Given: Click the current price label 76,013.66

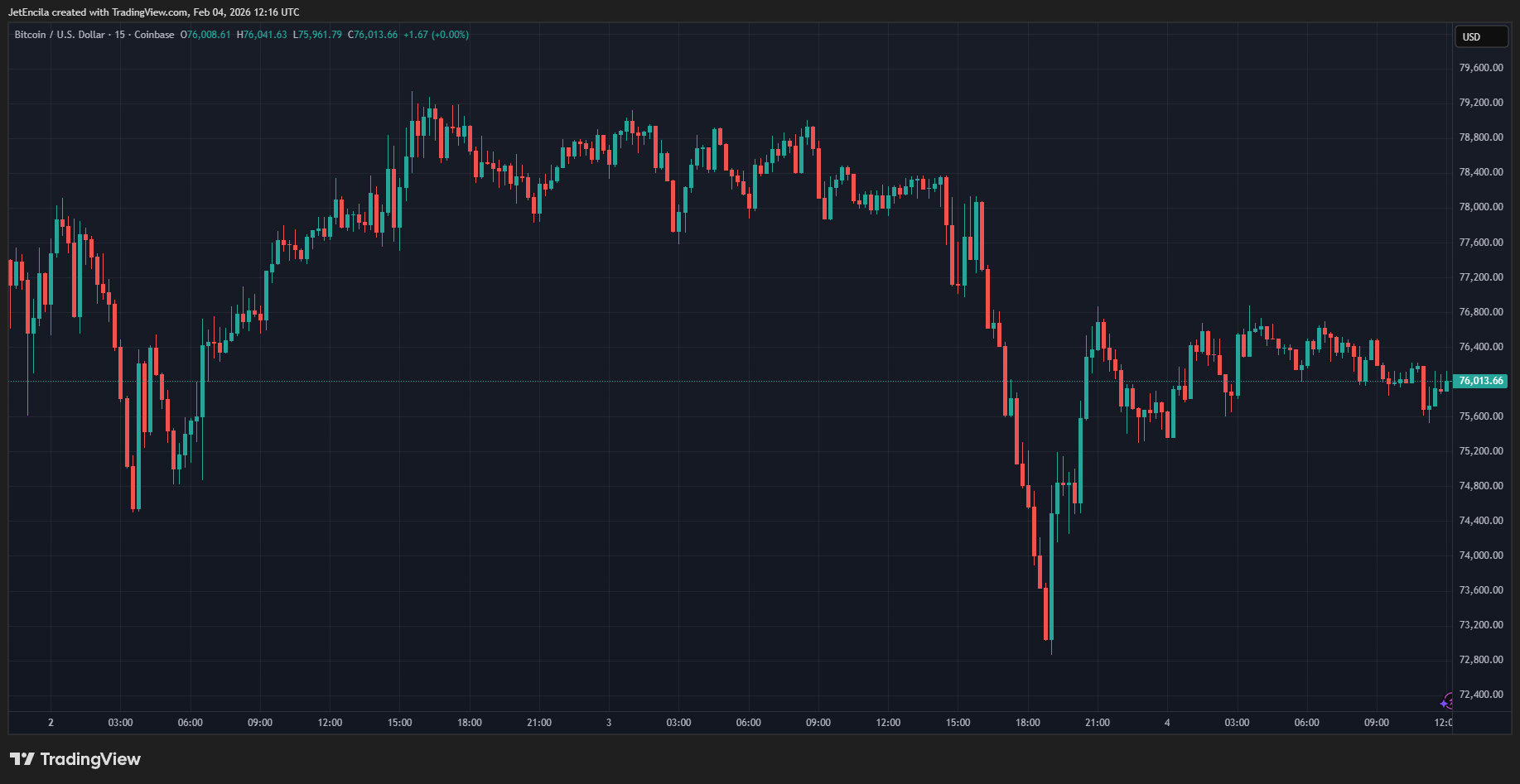Looking at the screenshot, I should click(x=1481, y=381).
